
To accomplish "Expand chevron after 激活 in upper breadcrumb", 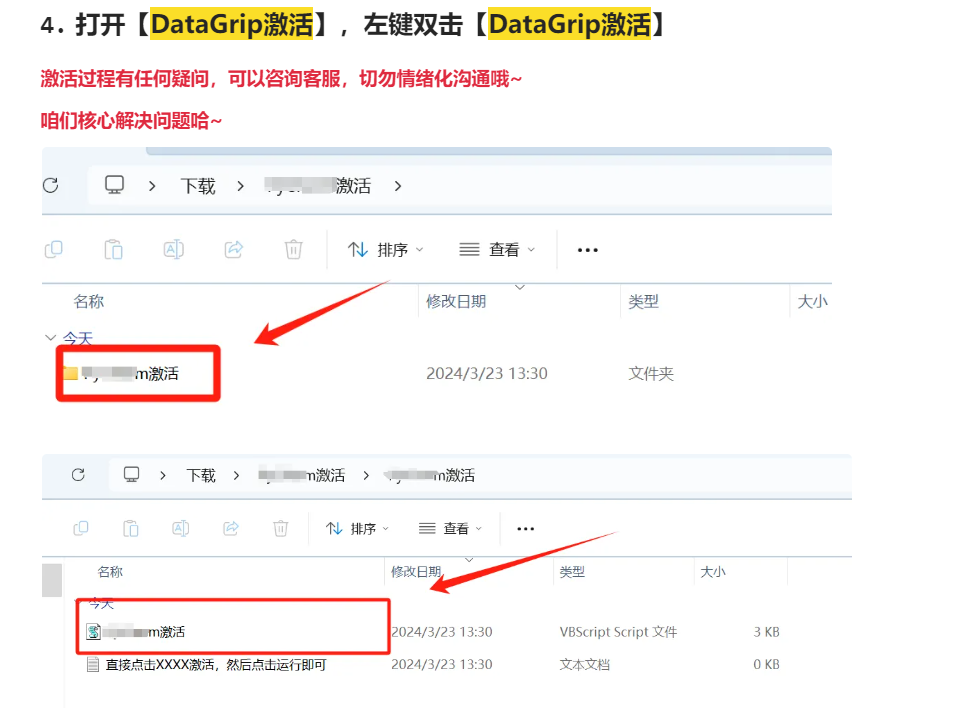I will tap(398, 186).
